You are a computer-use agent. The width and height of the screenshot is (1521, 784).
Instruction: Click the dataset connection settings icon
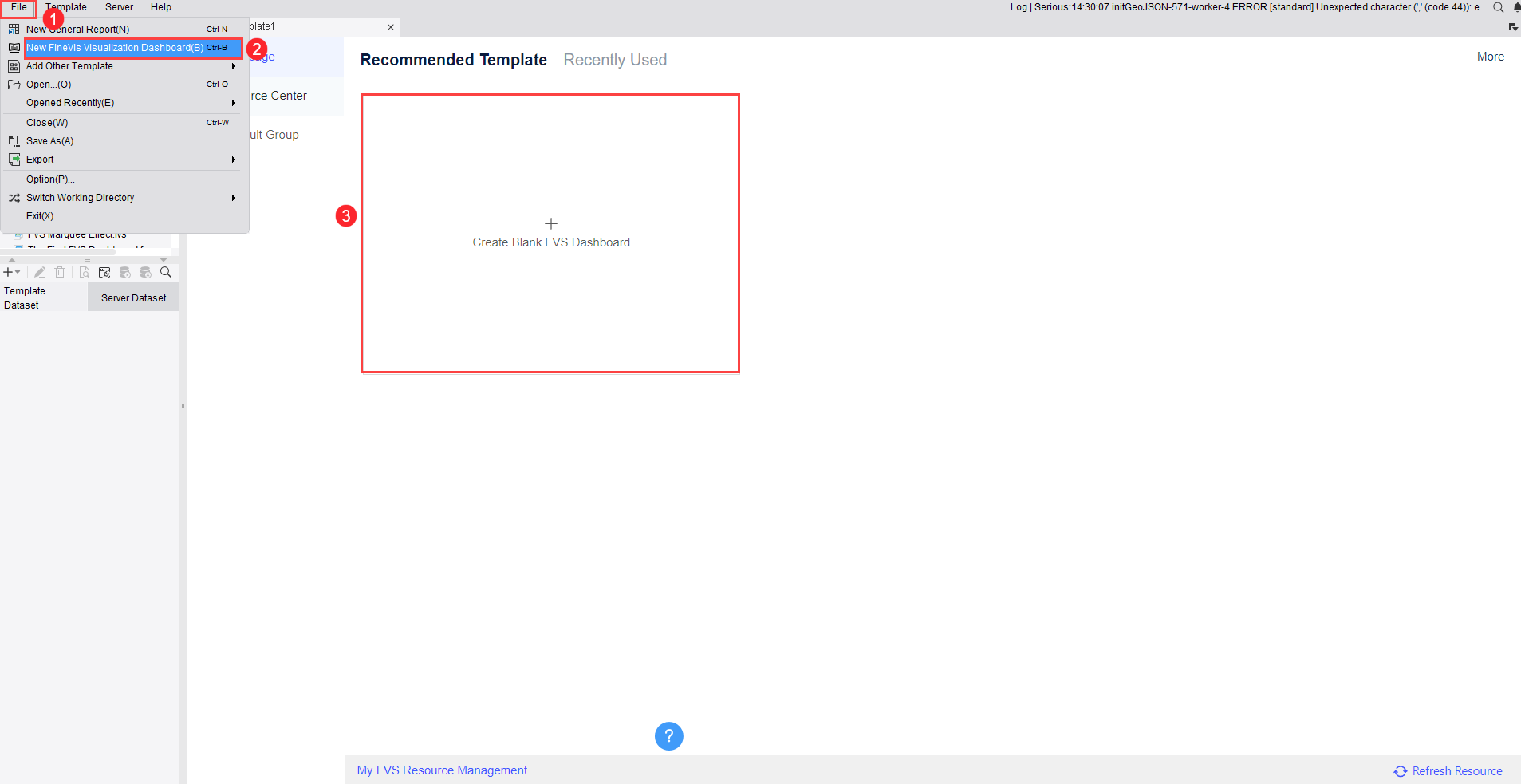(x=104, y=272)
